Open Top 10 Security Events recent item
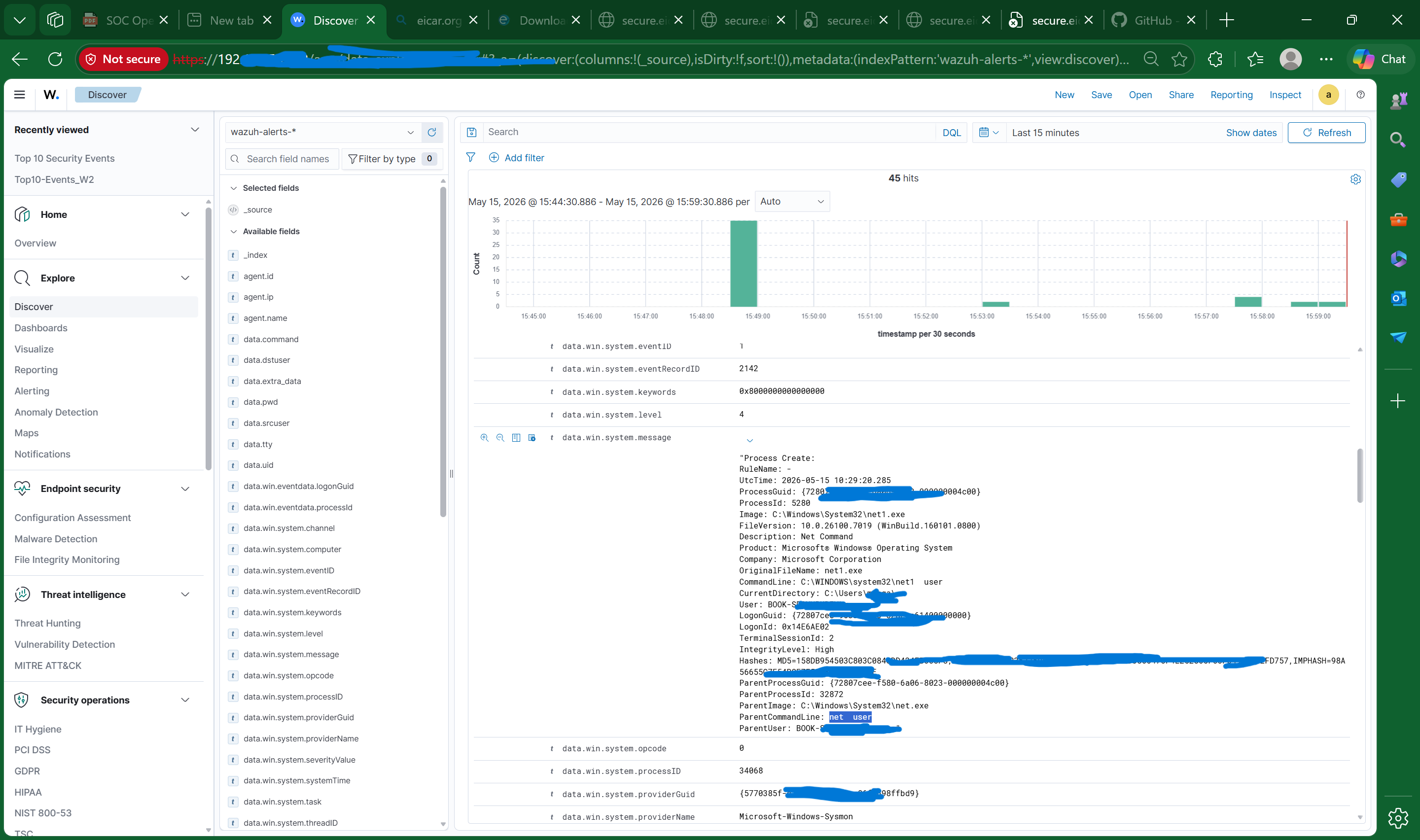 [x=65, y=159]
